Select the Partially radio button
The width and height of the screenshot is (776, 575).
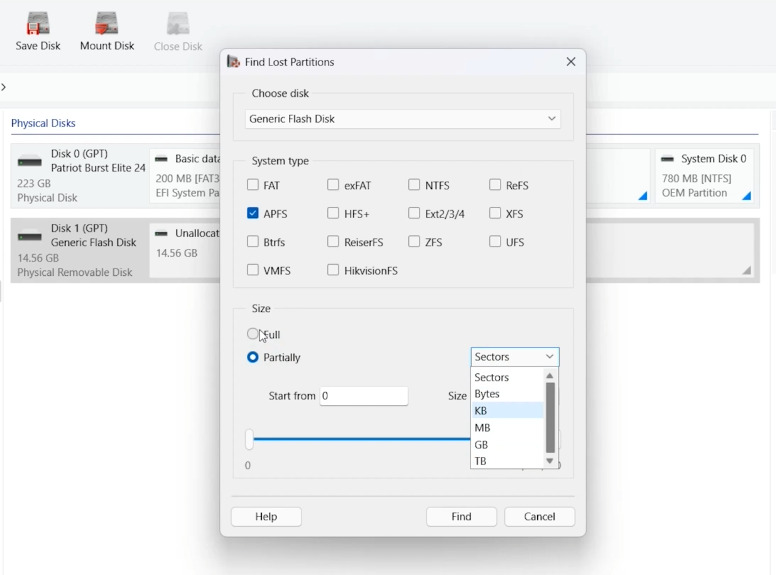coord(253,357)
